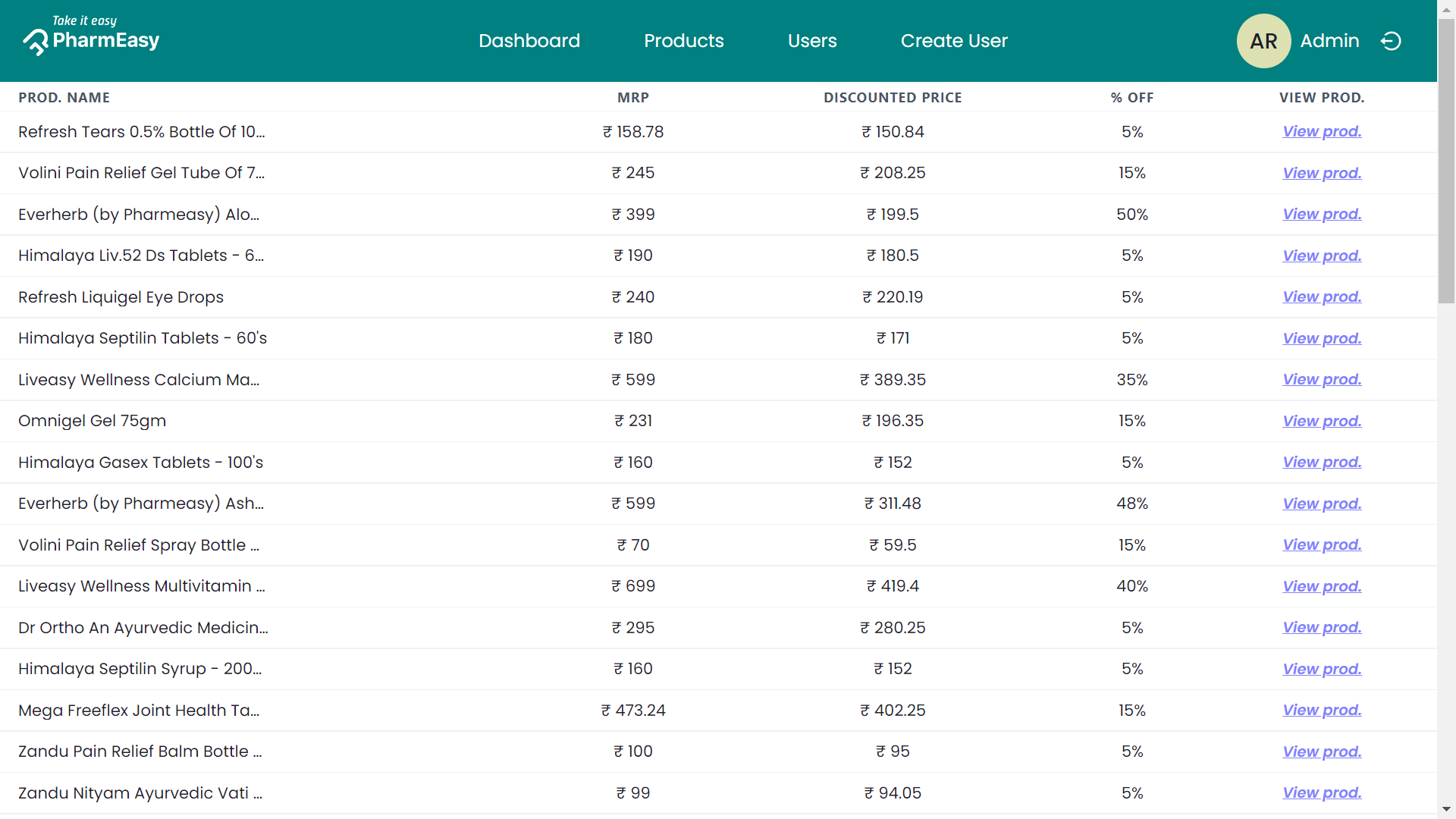Open the Dashboard menu item
Viewport: 1456px width, 819px height.
point(529,41)
